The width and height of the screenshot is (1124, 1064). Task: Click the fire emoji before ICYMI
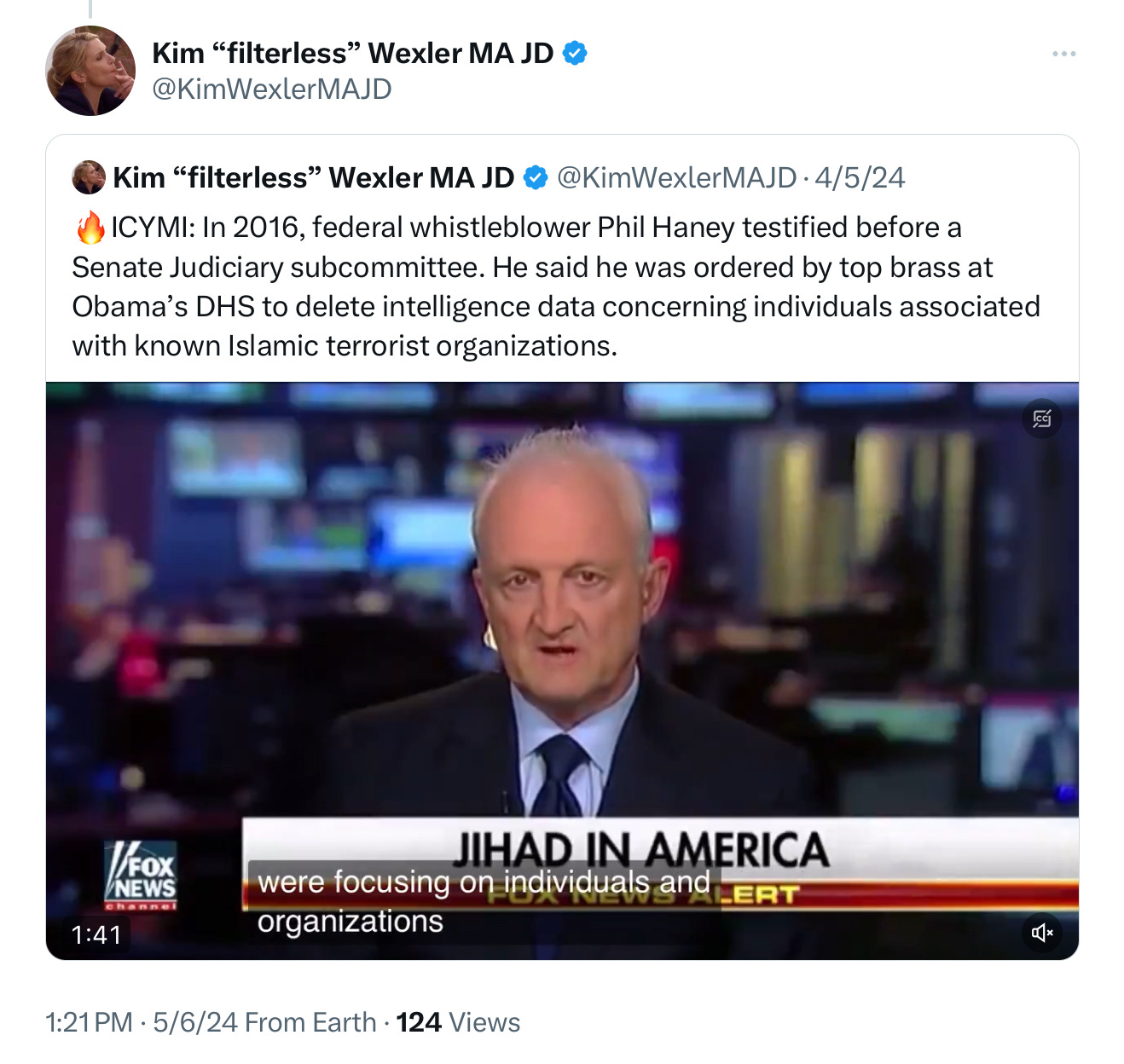(90, 228)
